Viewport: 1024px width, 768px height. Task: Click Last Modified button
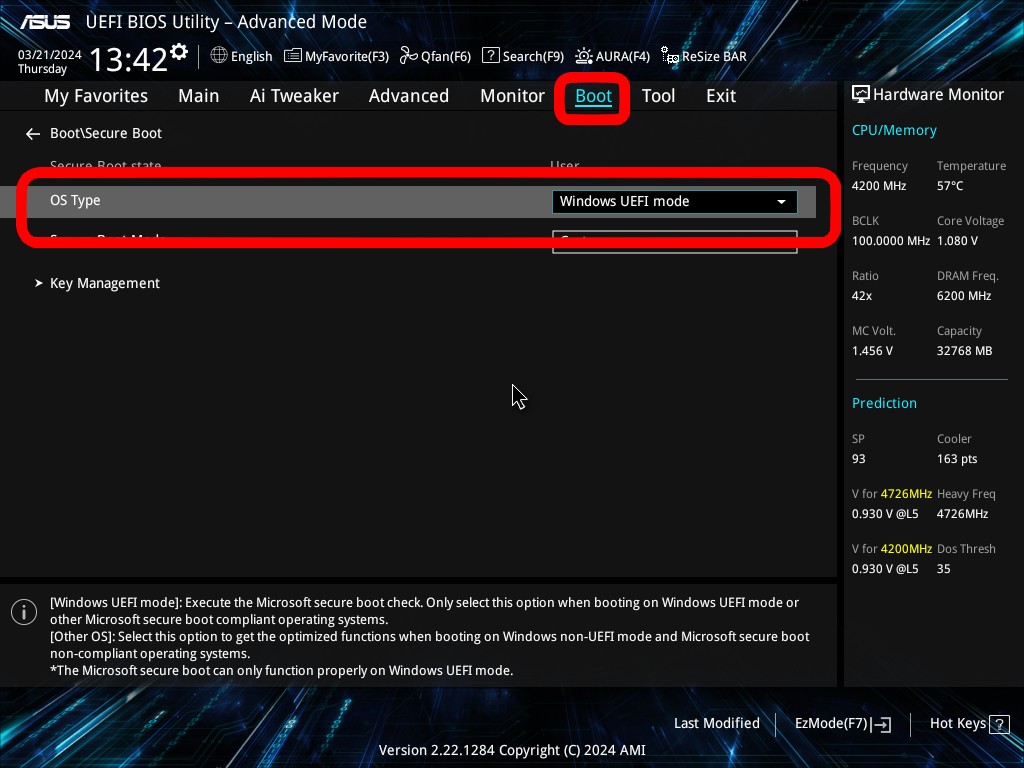pos(716,724)
